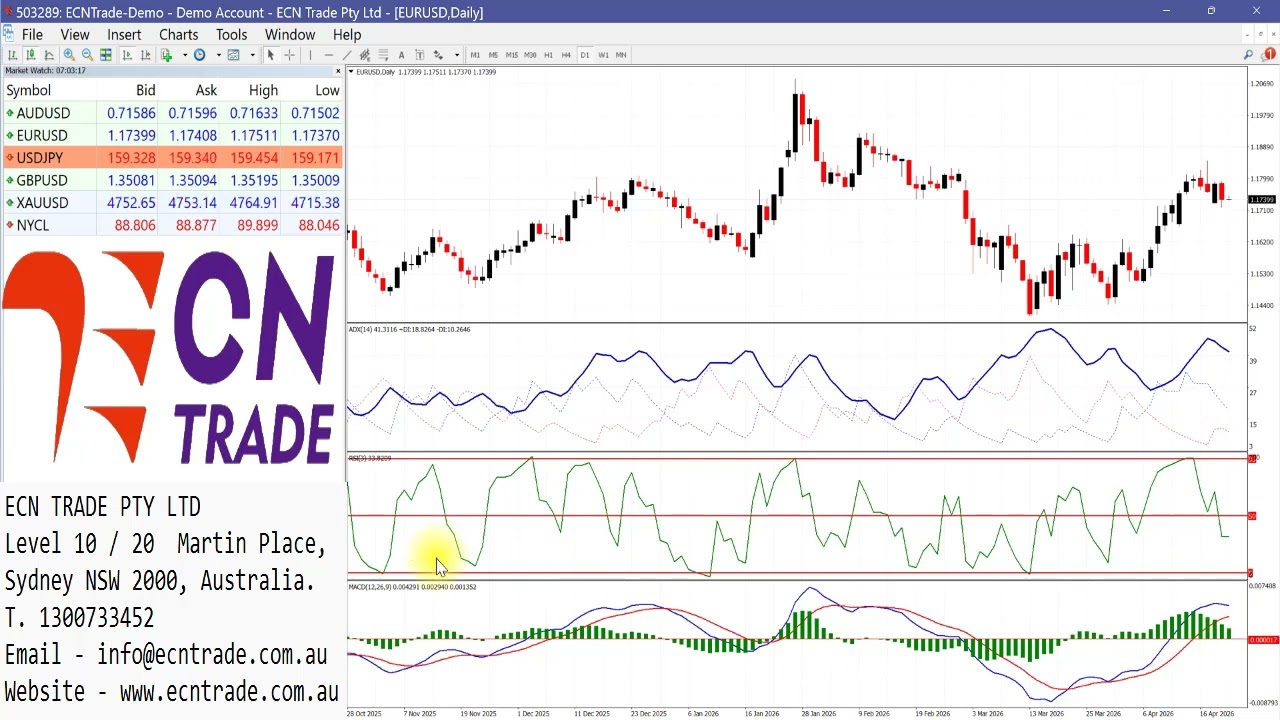1280x720 pixels.
Task: Click the Bid column header
Action: pyautogui.click(x=146, y=90)
